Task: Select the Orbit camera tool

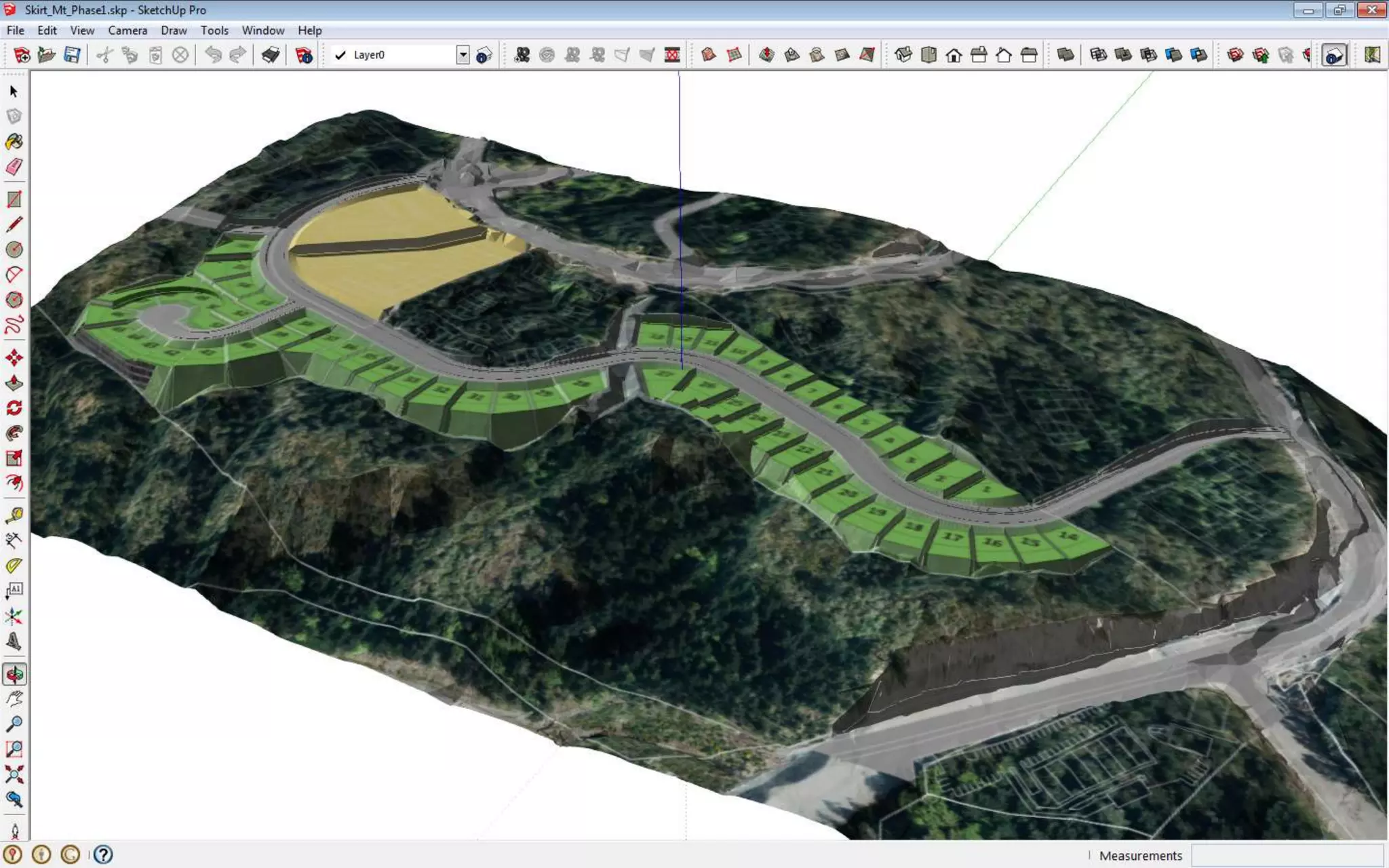Action: 14,674
